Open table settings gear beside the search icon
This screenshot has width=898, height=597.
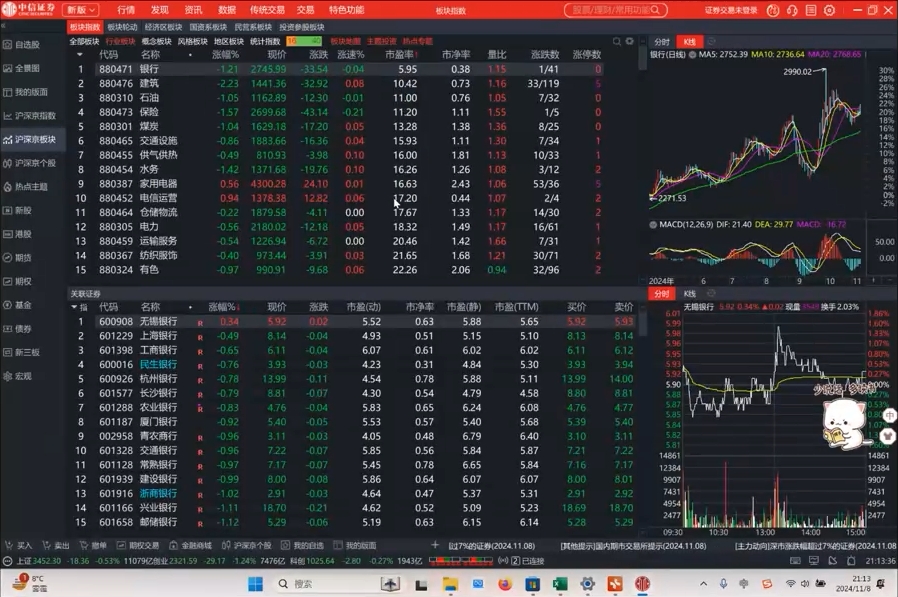(x=629, y=42)
